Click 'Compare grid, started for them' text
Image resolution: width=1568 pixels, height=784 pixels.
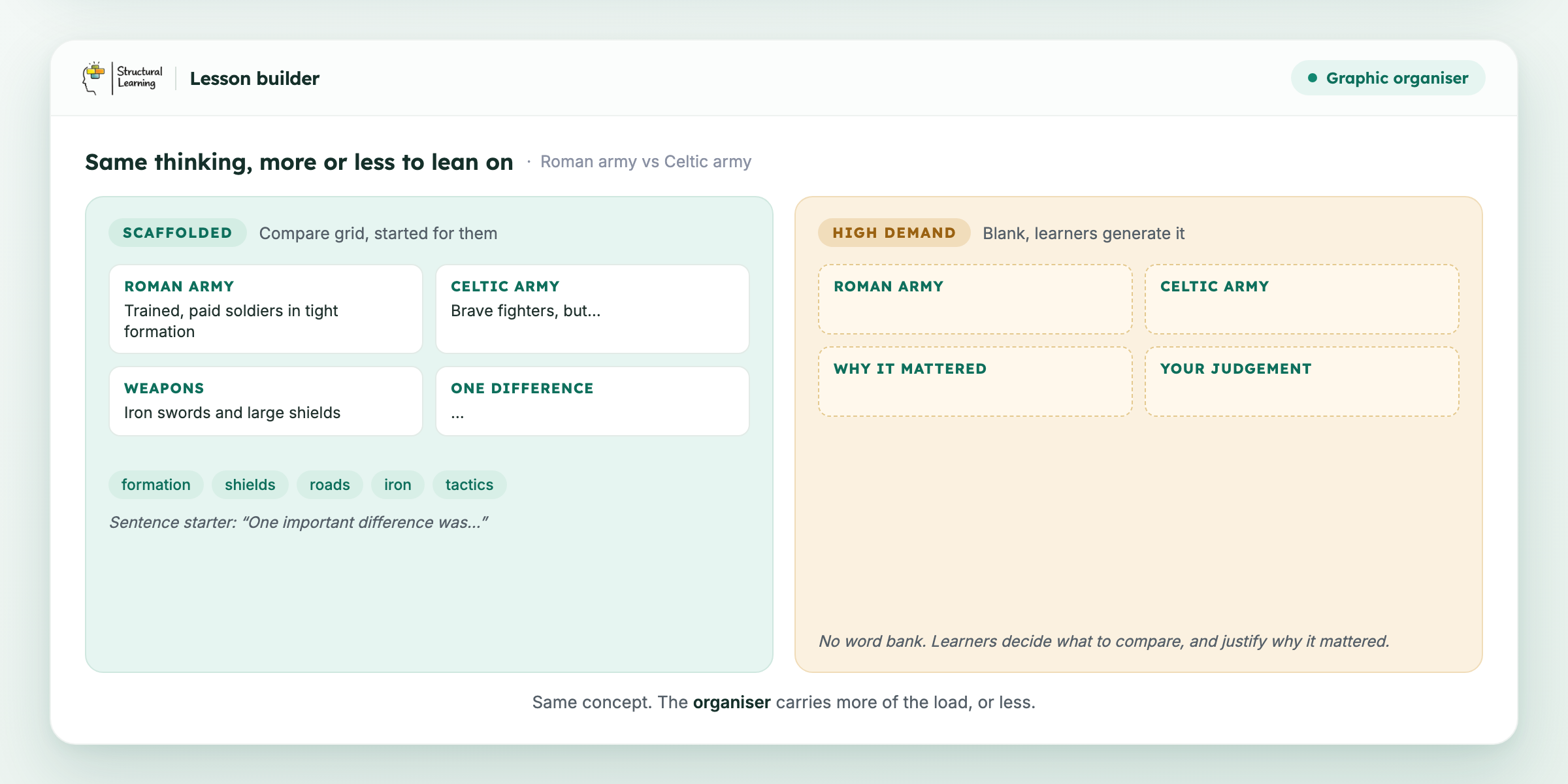(378, 233)
